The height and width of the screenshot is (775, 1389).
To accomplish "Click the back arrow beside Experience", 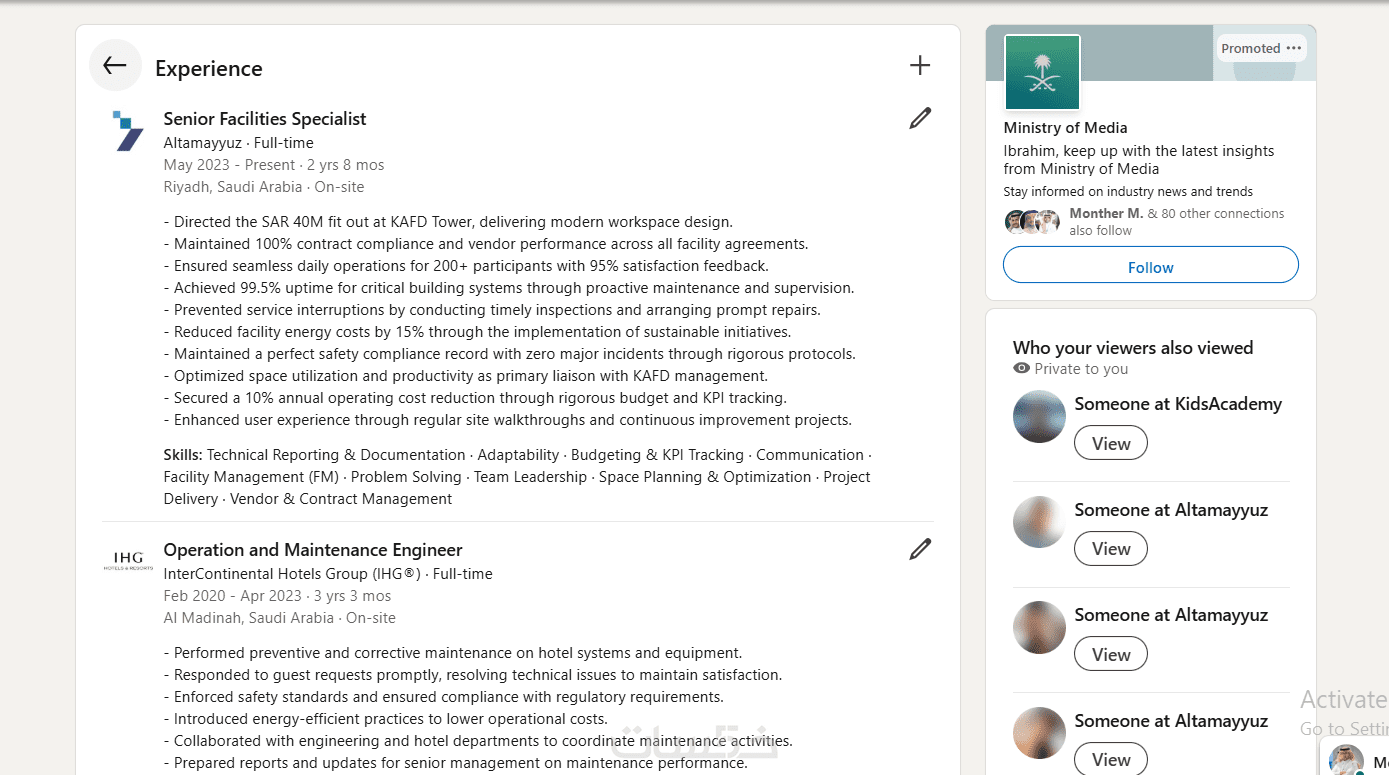I will coord(115,66).
